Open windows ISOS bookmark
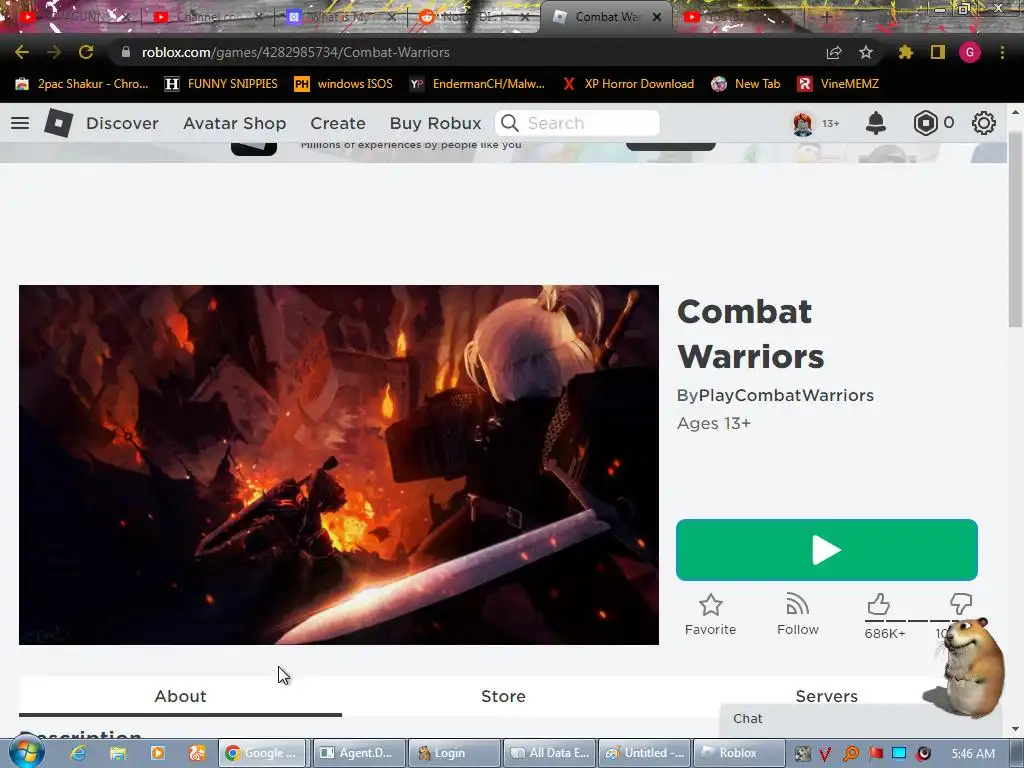This screenshot has width=1024, height=768. [x=344, y=84]
